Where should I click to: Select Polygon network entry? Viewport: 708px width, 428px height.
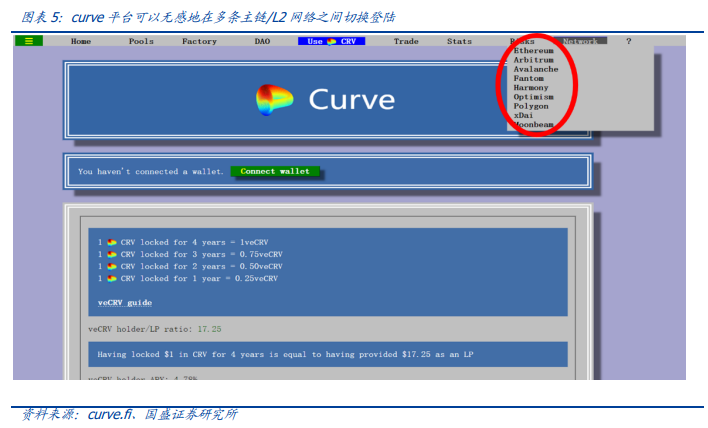[x=531, y=106]
